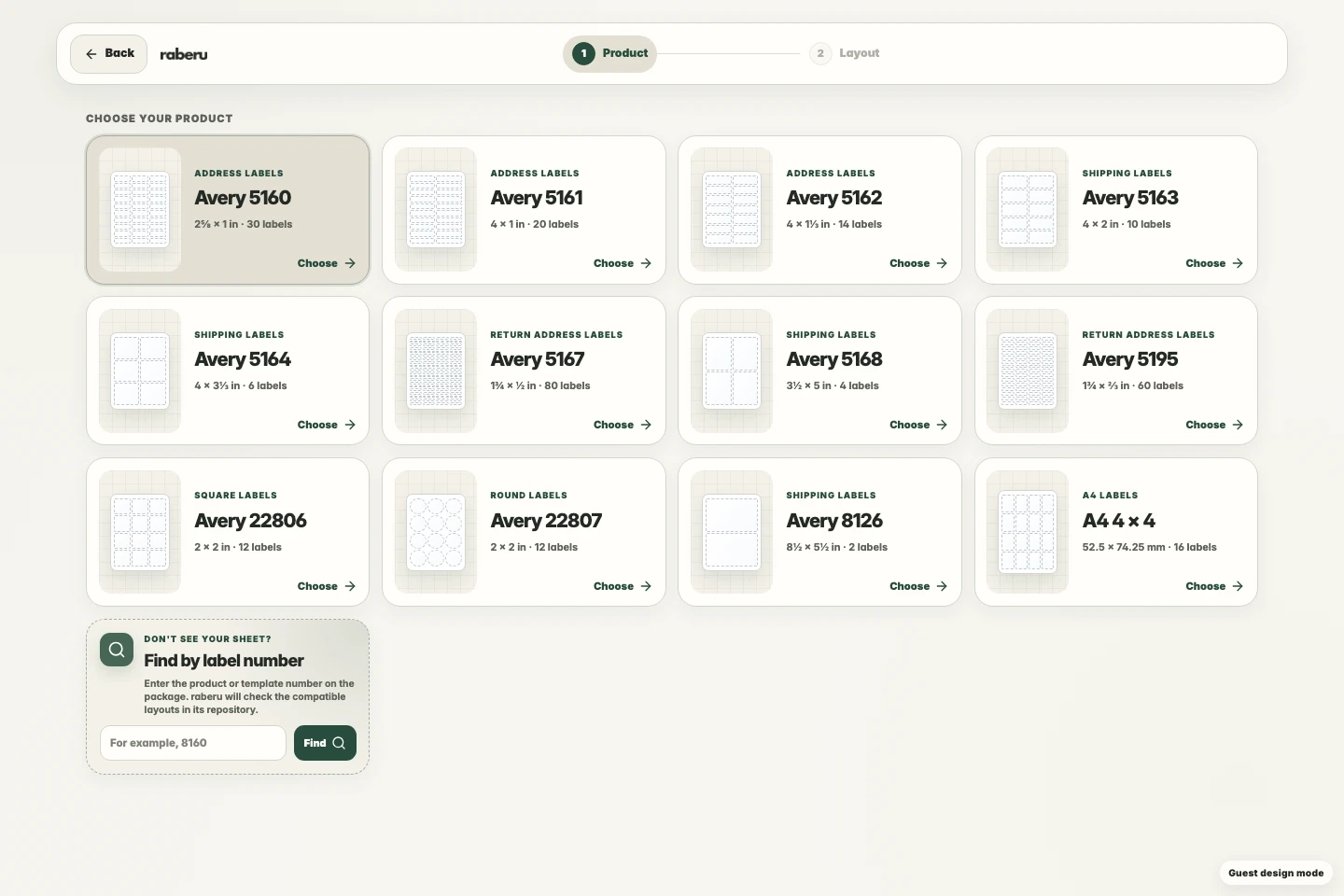Click the 'Choose your product' heading

pos(160,119)
